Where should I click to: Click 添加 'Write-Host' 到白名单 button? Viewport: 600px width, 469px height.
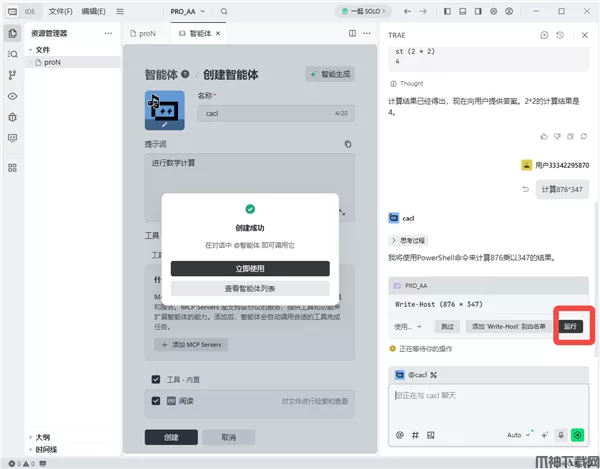(x=509, y=326)
